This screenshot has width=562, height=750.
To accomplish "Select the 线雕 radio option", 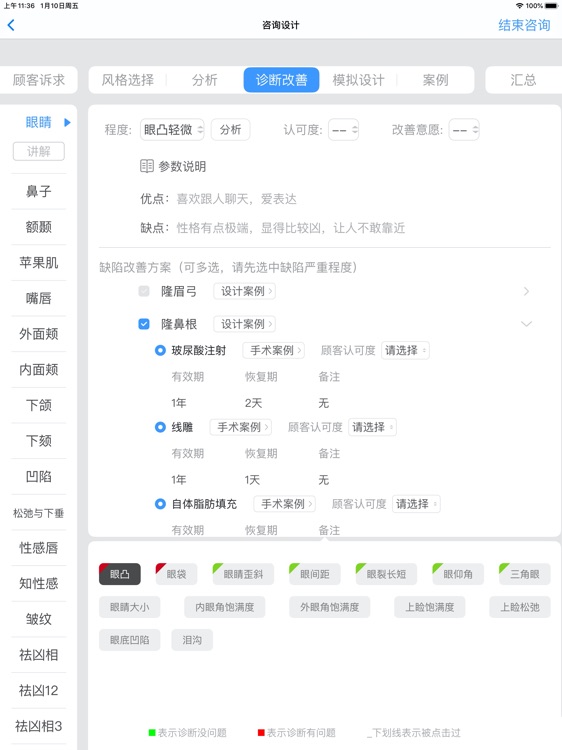I will click(x=160, y=427).
